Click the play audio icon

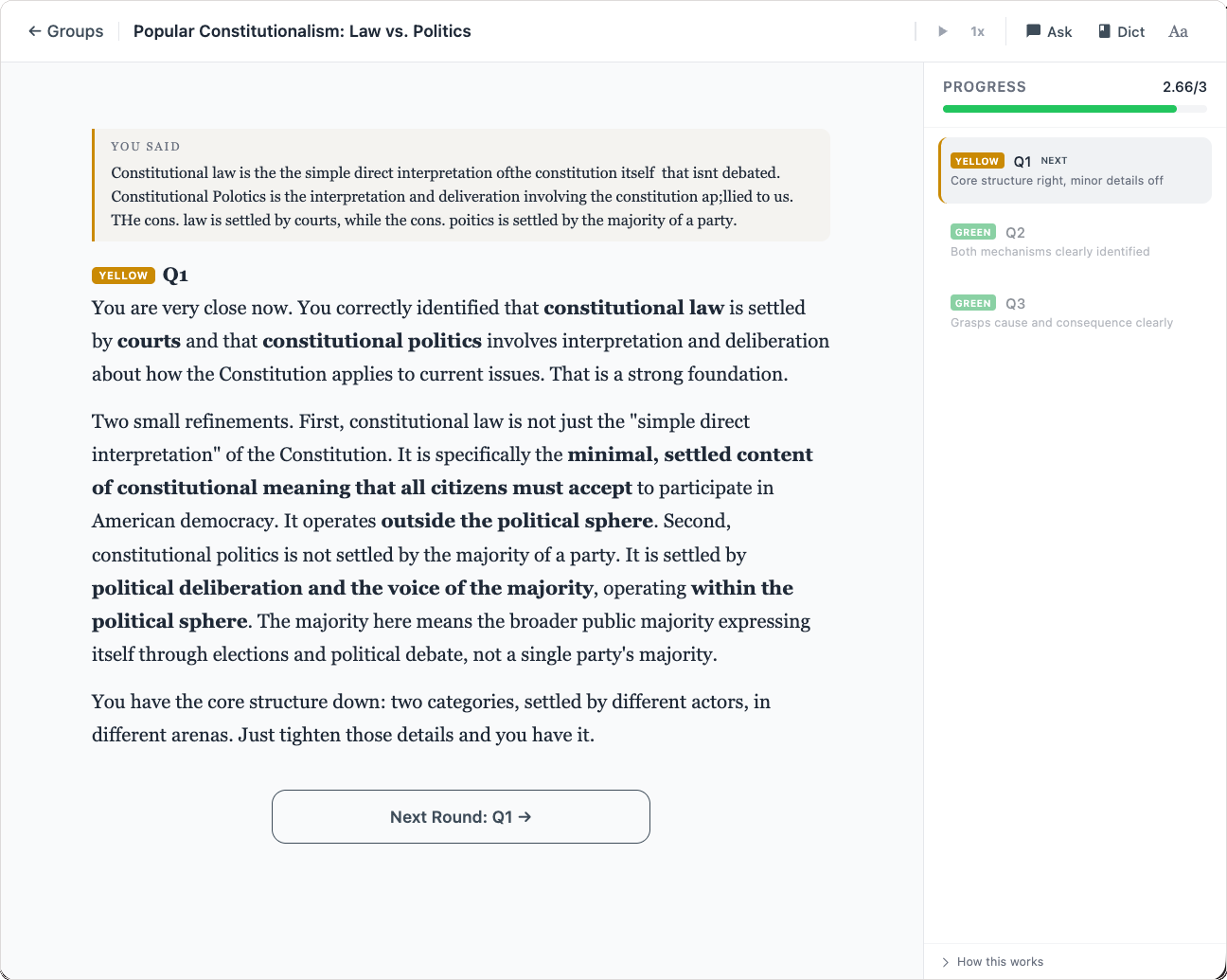pyautogui.click(x=942, y=31)
